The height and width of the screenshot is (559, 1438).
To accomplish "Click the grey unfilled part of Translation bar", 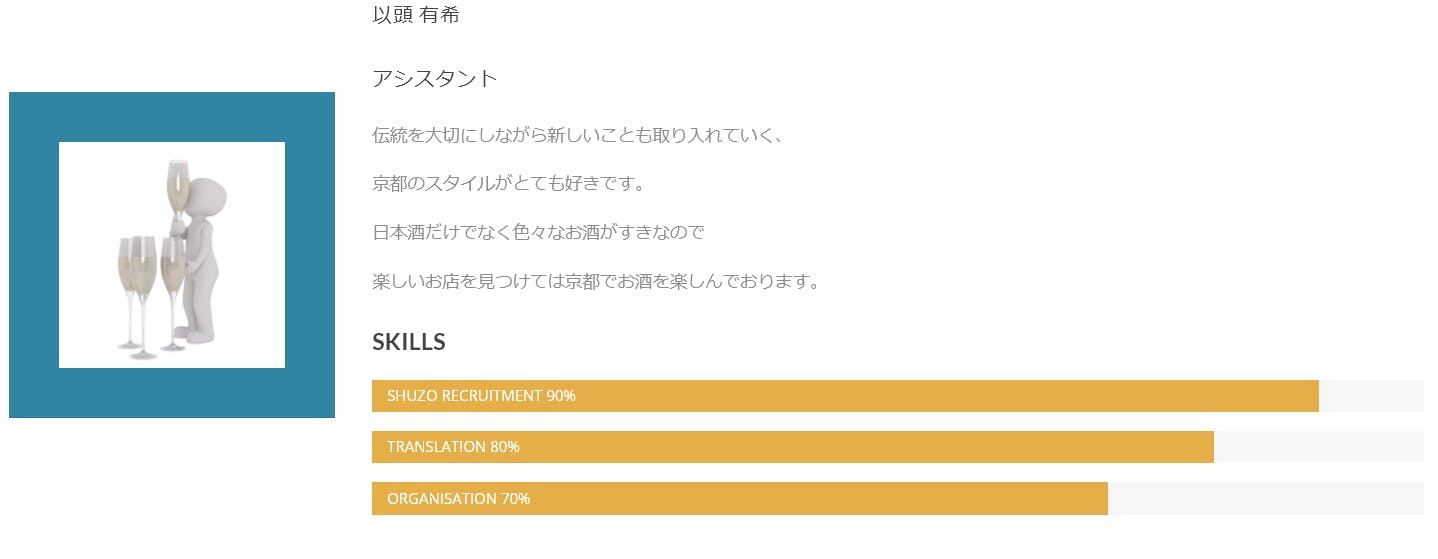I will pos(1318,447).
